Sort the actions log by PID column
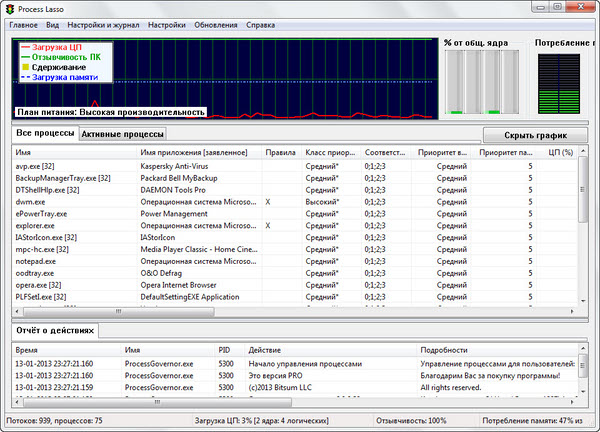This screenshot has width=600, height=432. click(x=224, y=351)
